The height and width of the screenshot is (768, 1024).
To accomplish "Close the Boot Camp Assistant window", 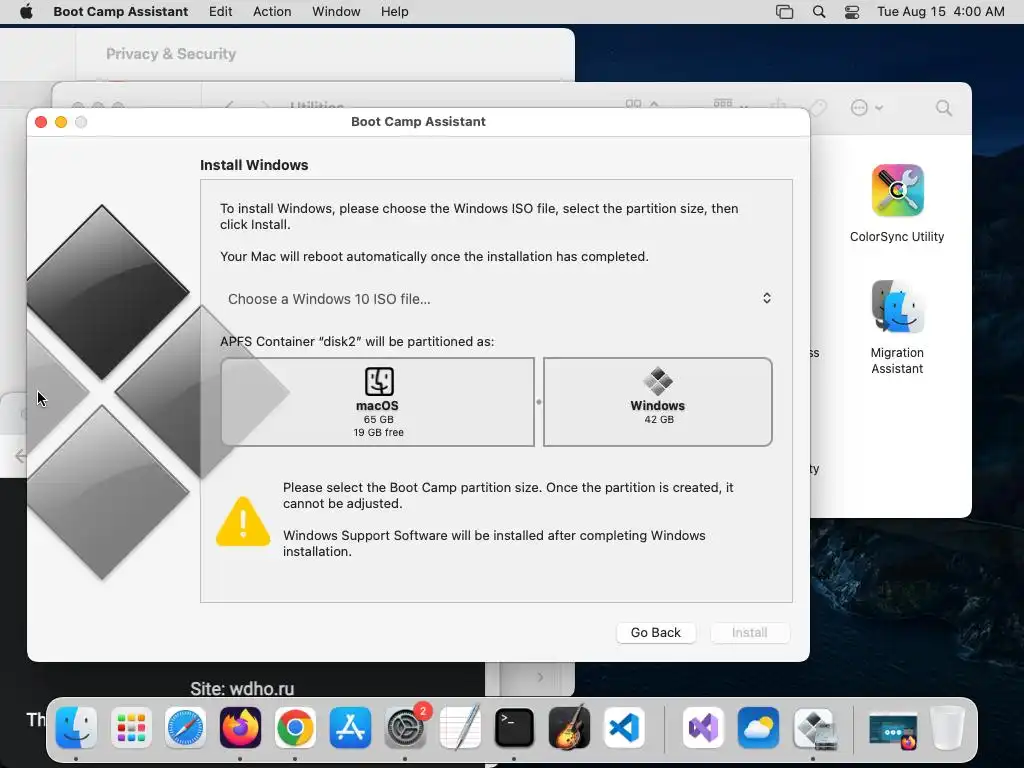I will [41, 122].
